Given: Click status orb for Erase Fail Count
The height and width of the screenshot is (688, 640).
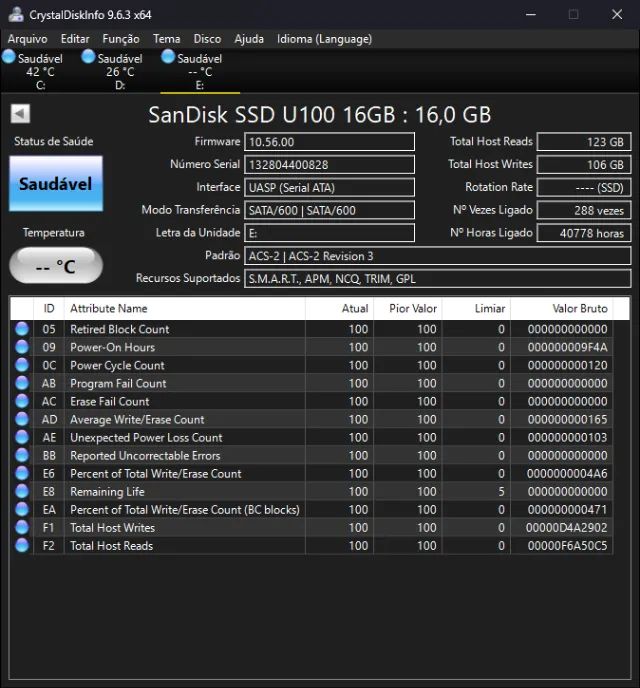Looking at the screenshot, I should pyautogui.click(x=22, y=401).
